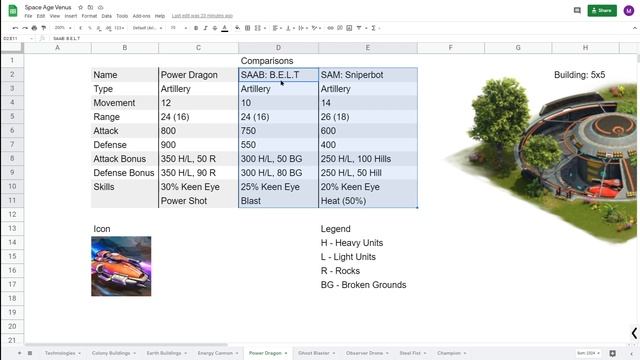Click the Share button
Viewport: 640px width, 360px height.
coord(602,11)
